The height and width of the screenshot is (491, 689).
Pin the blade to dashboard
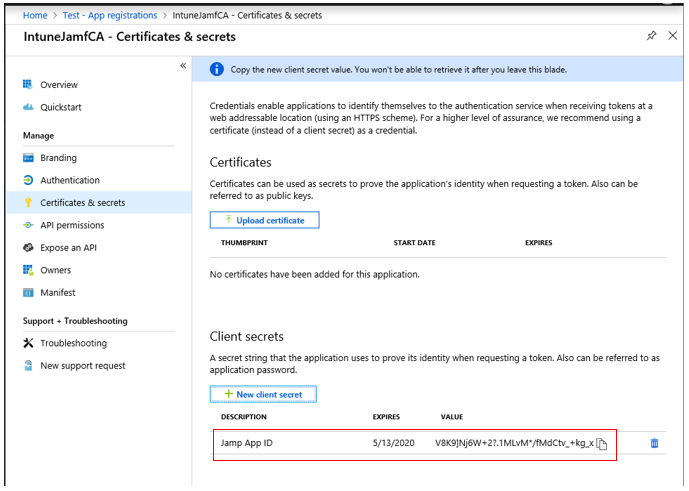coord(651,36)
